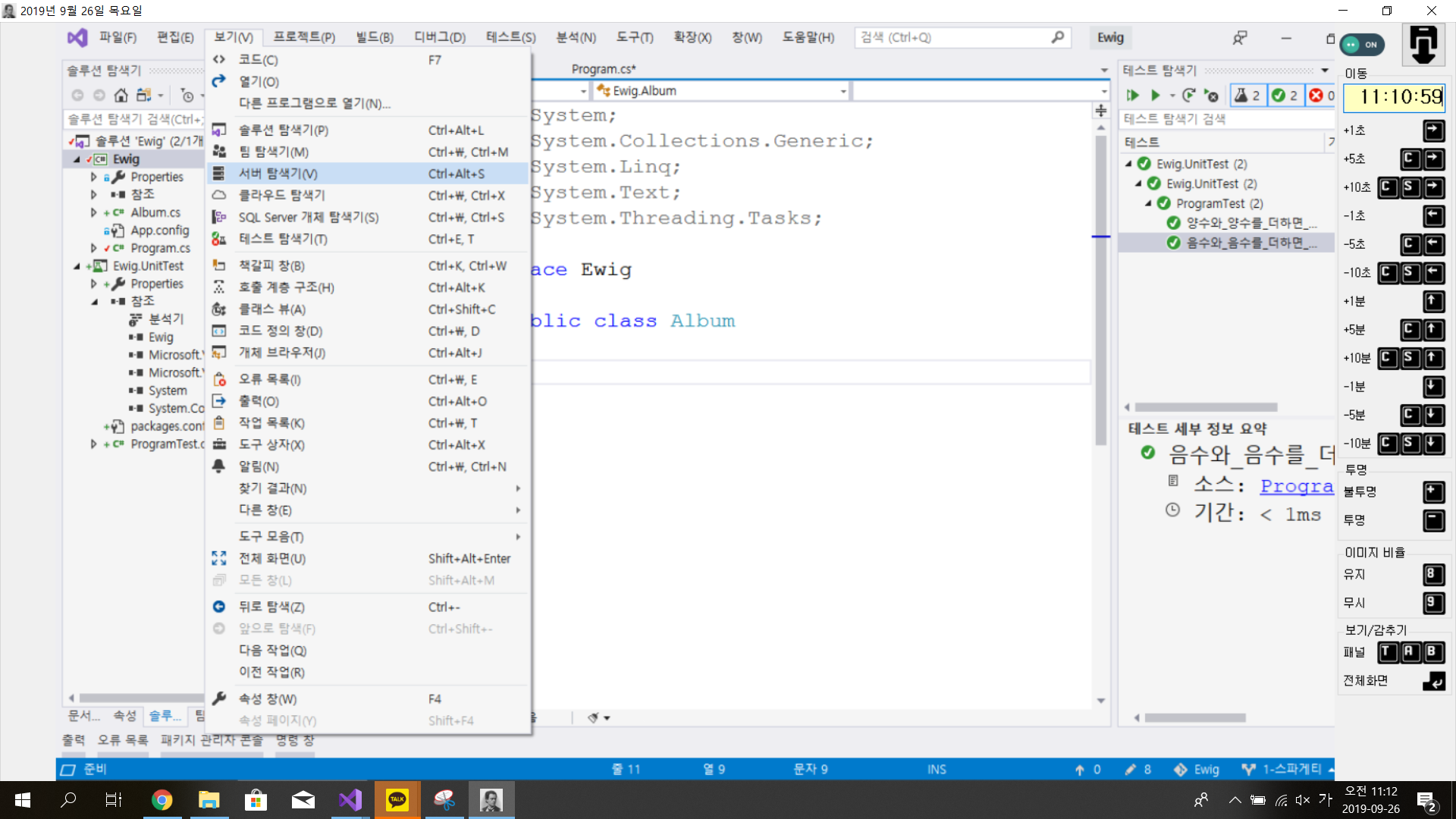Click the +1초 right-arrow key button
Image resolution: width=1456 pixels, height=819 pixels.
(x=1433, y=130)
